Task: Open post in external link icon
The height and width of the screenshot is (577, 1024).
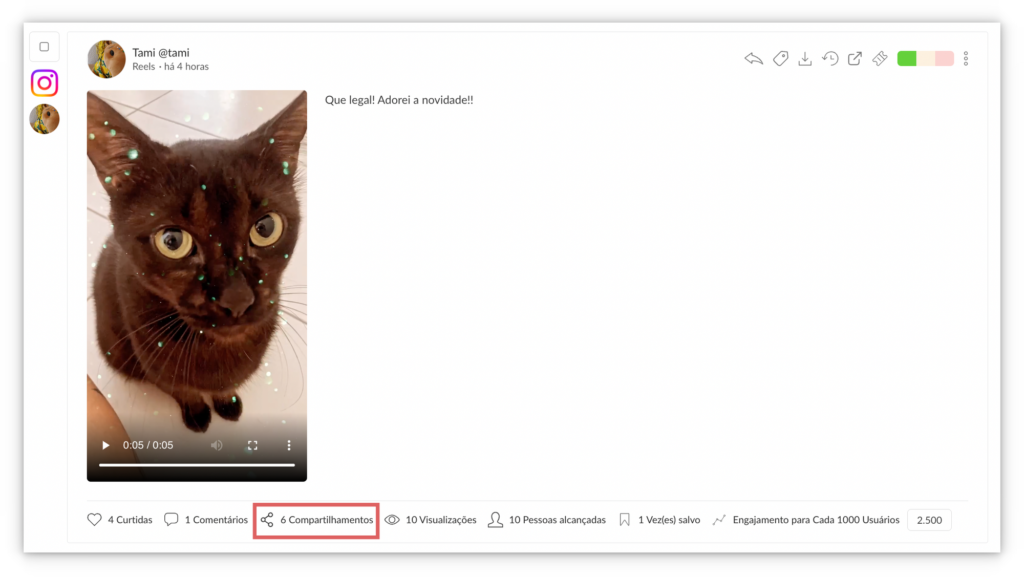Action: [855, 59]
